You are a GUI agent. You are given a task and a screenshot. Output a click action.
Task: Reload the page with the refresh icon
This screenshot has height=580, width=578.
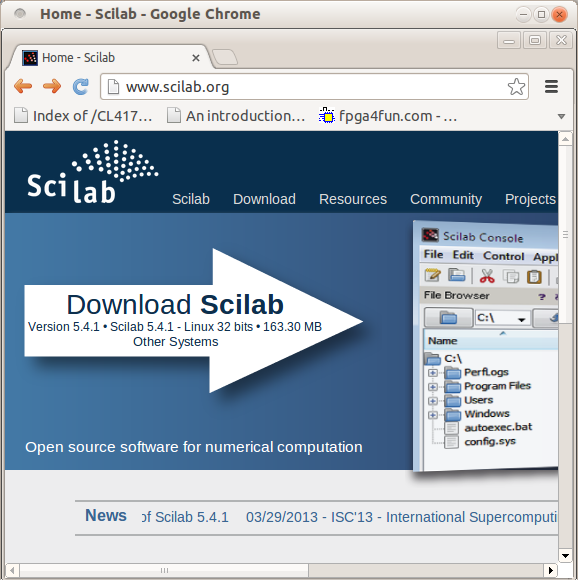pyautogui.click(x=81, y=87)
